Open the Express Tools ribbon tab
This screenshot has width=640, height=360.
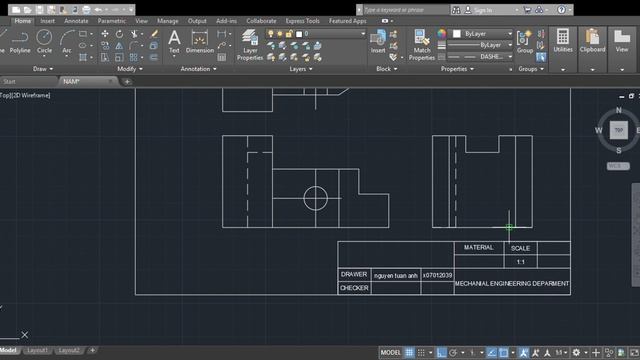(302, 21)
